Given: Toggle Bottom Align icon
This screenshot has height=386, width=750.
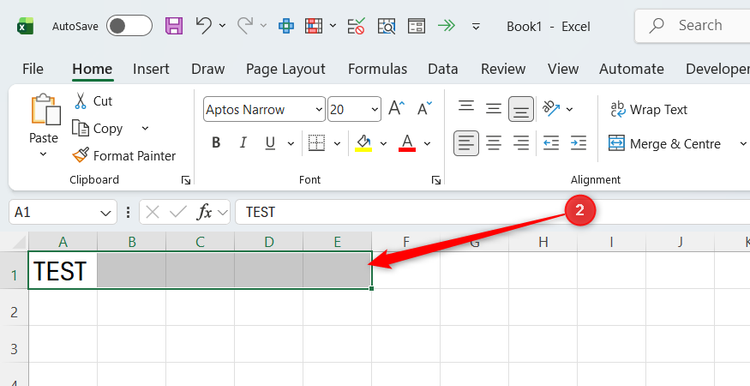Looking at the screenshot, I should [x=521, y=109].
